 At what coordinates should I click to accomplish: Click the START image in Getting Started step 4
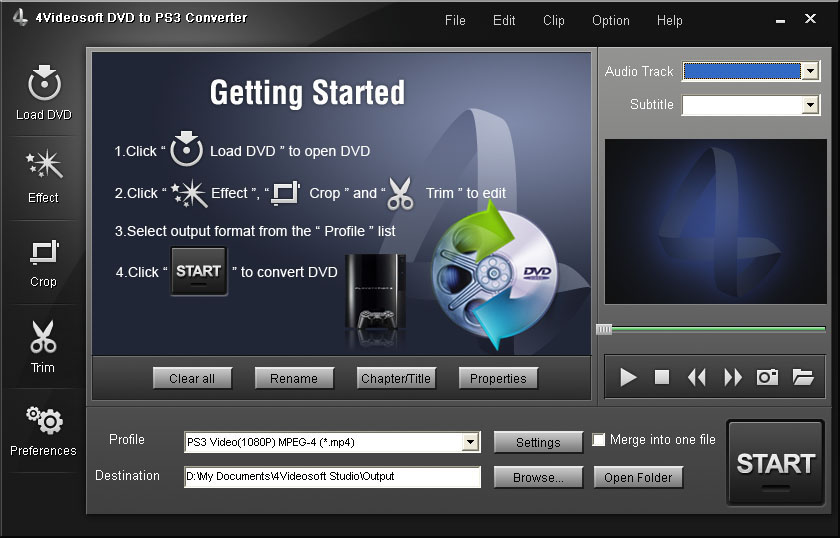199,271
